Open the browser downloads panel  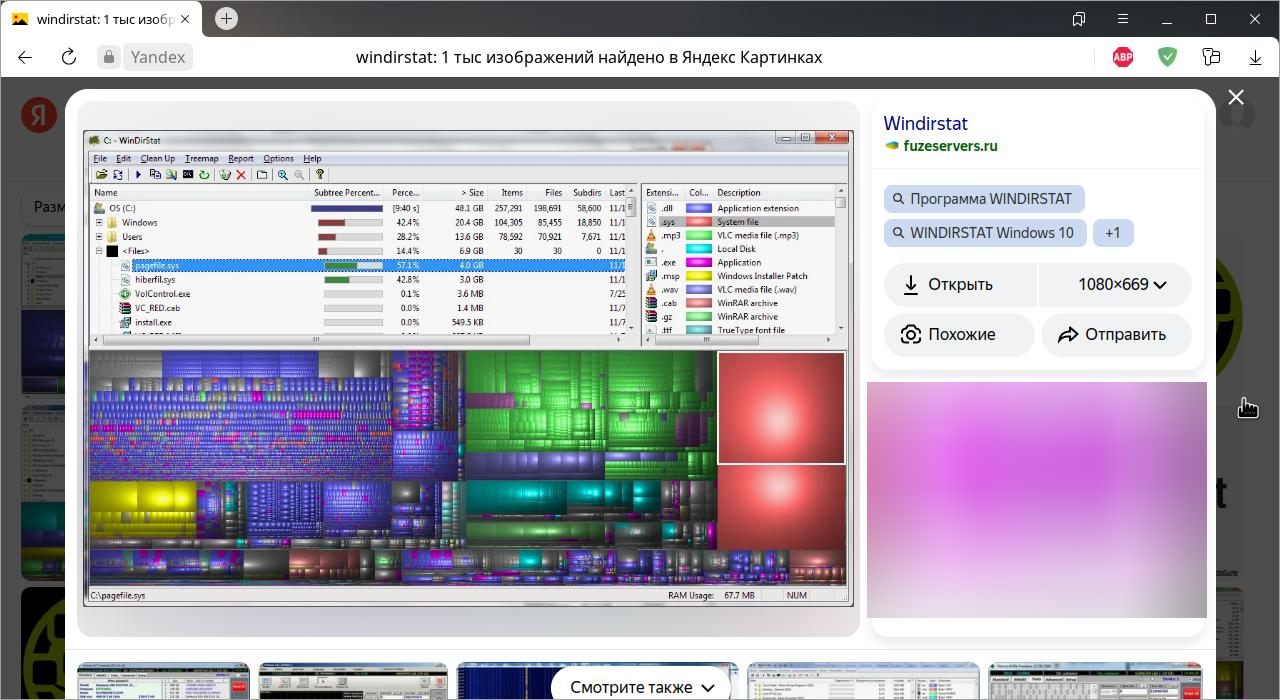pyautogui.click(x=1255, y=57)
